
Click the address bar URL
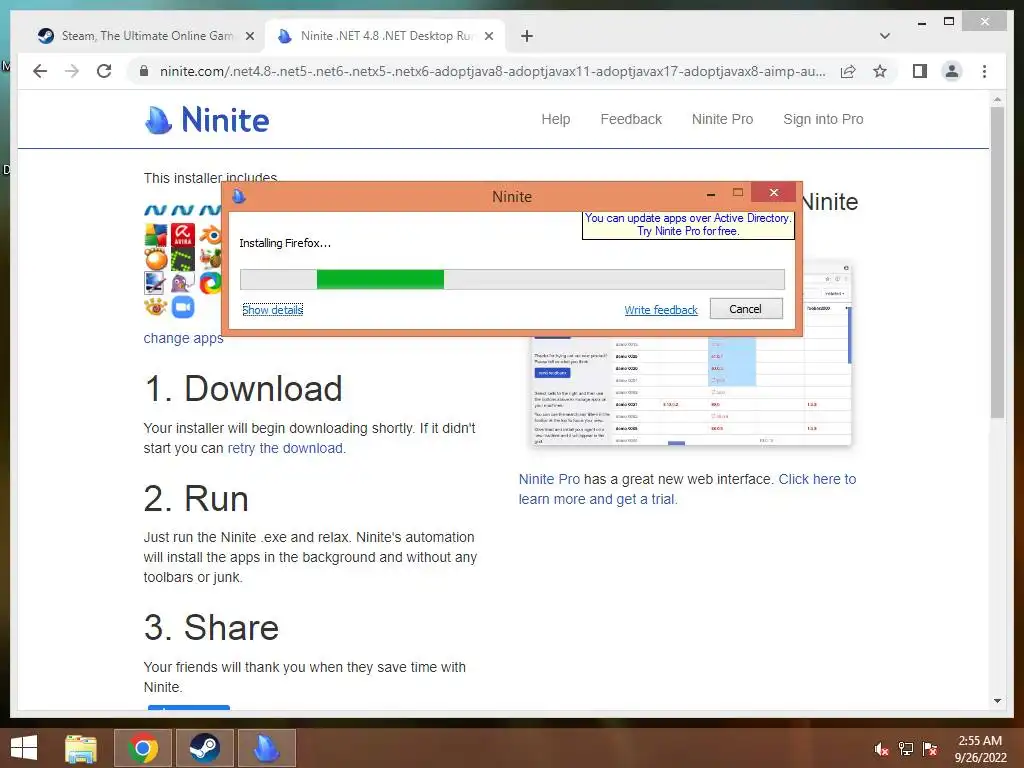click(492, 71)
